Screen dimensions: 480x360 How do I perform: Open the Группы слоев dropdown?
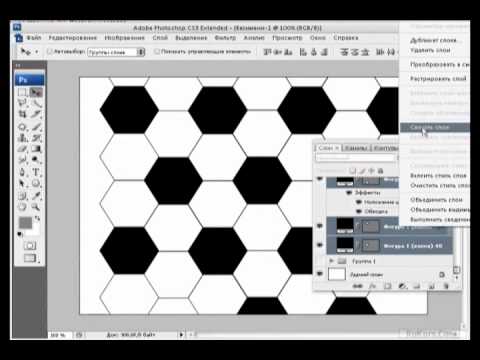coord(116,52)
